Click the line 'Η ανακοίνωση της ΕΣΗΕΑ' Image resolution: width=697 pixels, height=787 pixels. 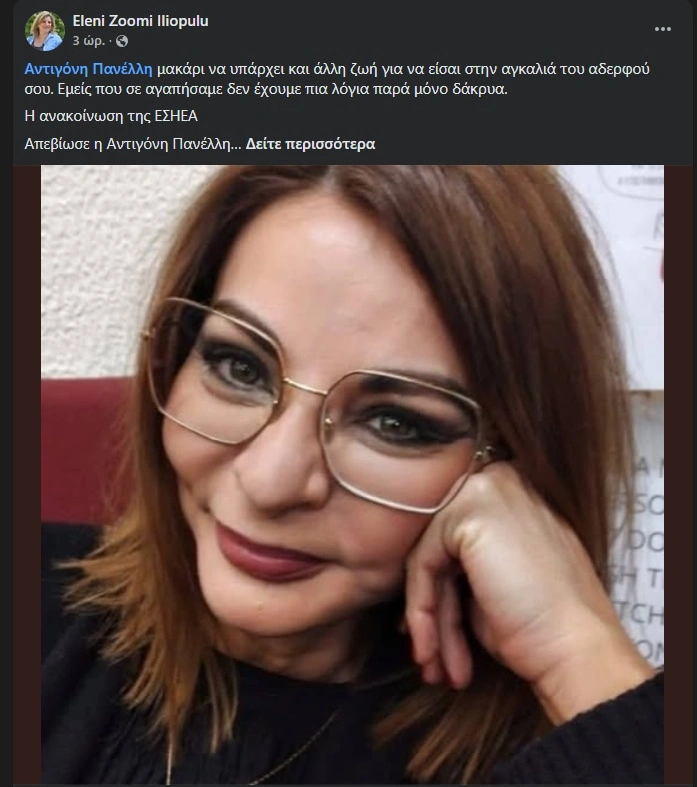[x=111, y=116]
